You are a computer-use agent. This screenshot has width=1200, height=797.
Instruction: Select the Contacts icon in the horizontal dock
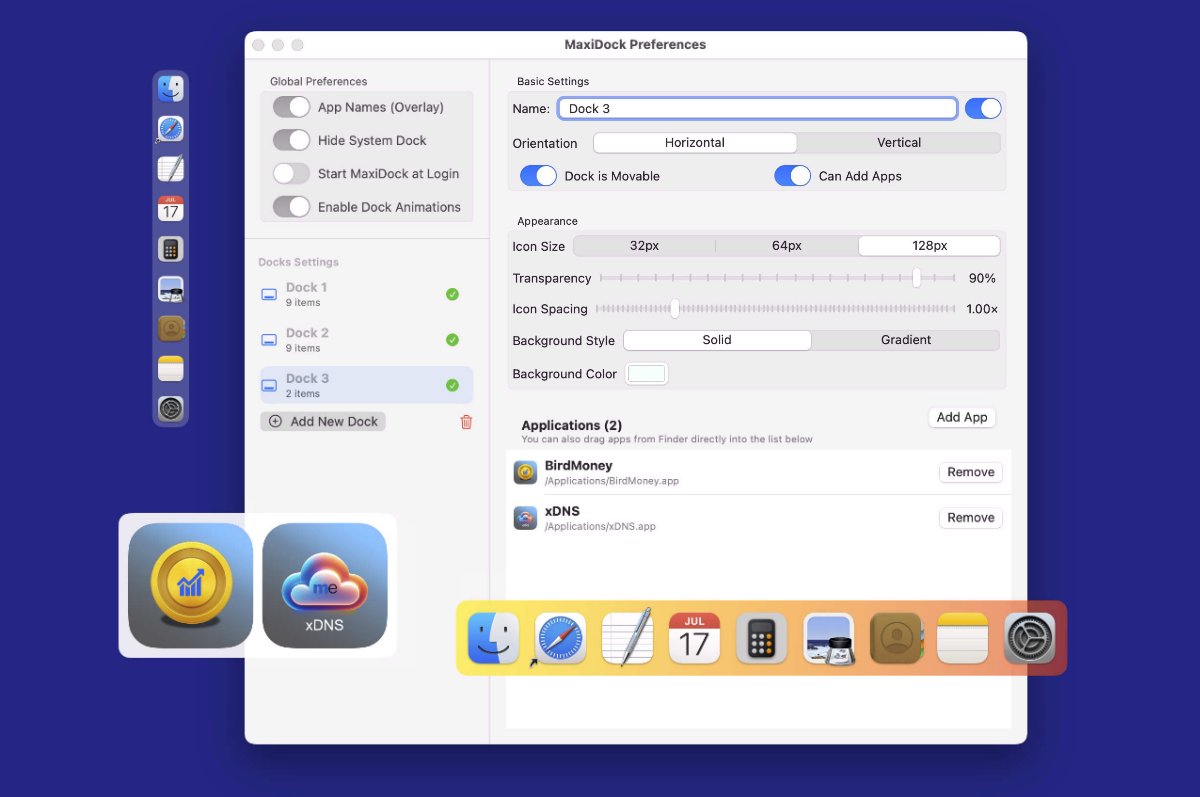tap(896, 637)
